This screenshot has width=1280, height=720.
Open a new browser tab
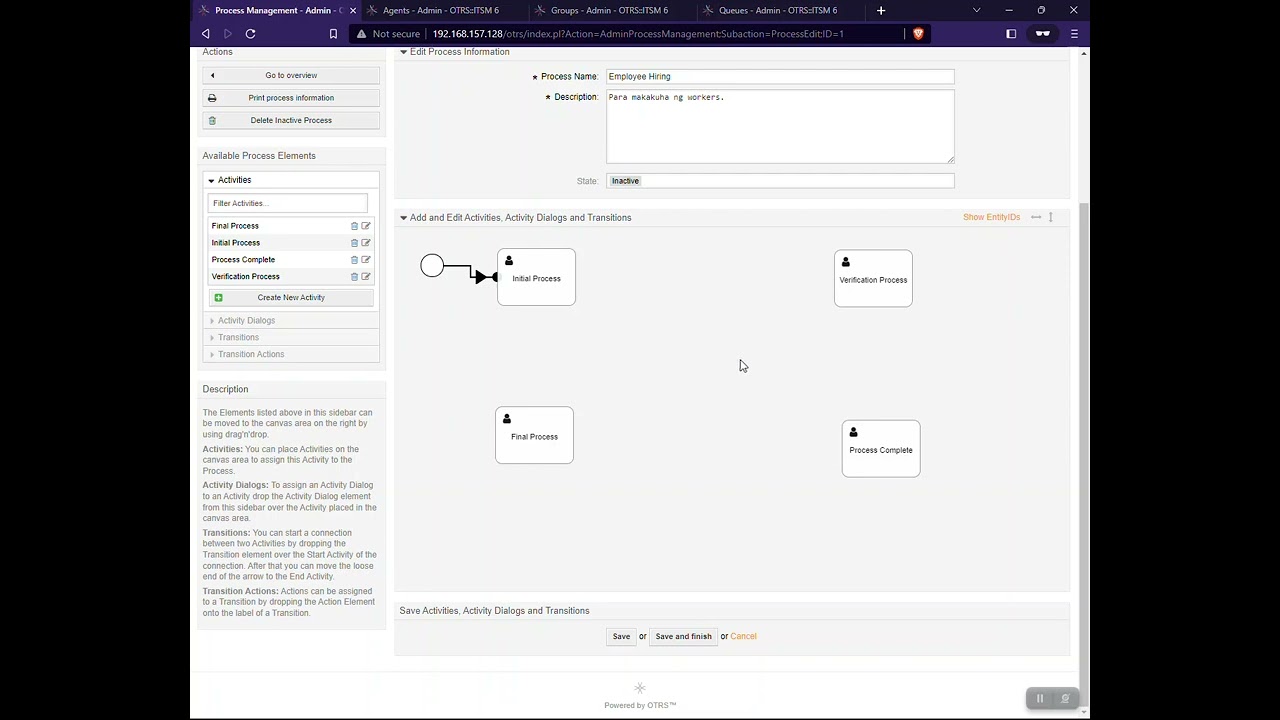881,10
